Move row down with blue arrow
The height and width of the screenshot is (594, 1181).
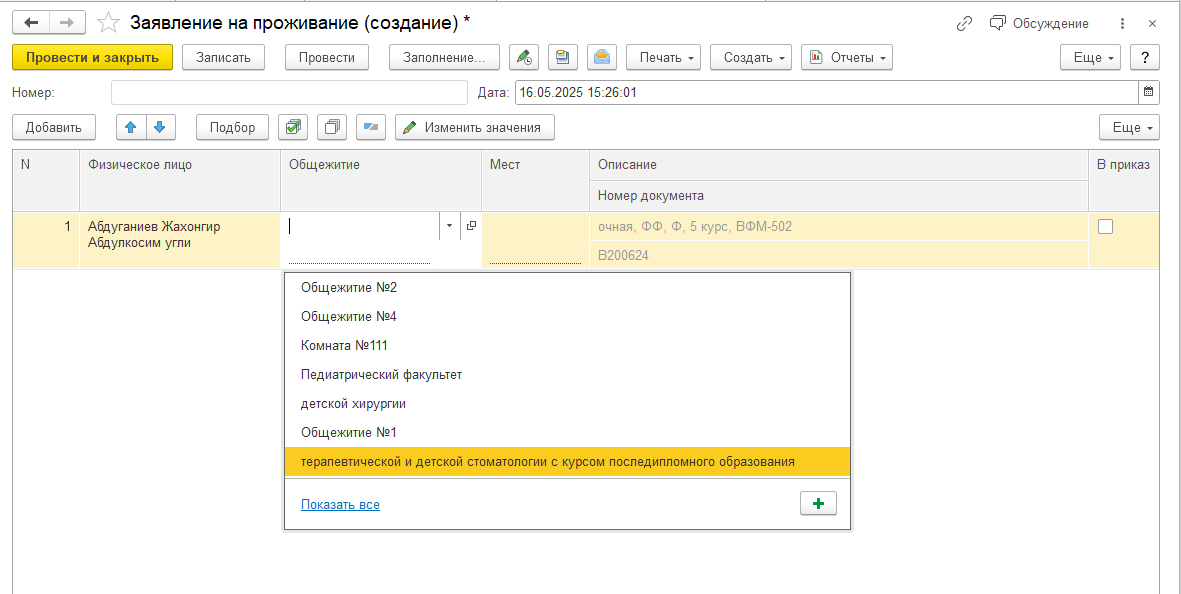[160, 127]
